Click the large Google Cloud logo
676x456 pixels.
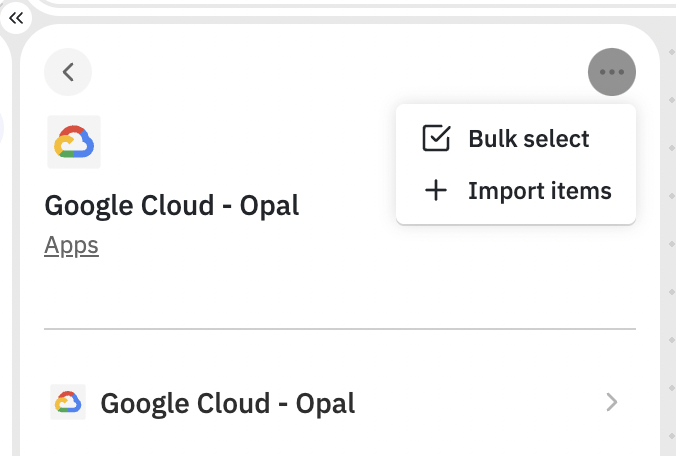click(x=74, y=142)
